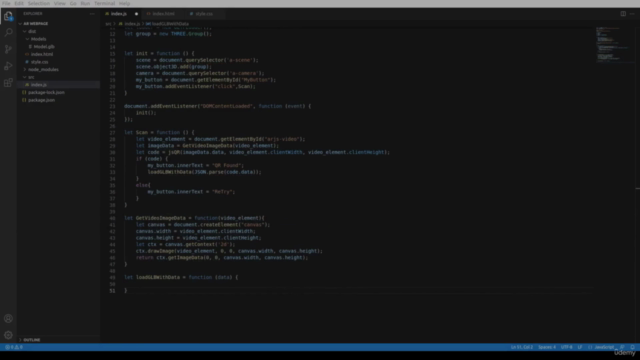640x360 pixels.
Task: Click LF end-of-line setting
Action: [x=580, y=347]
